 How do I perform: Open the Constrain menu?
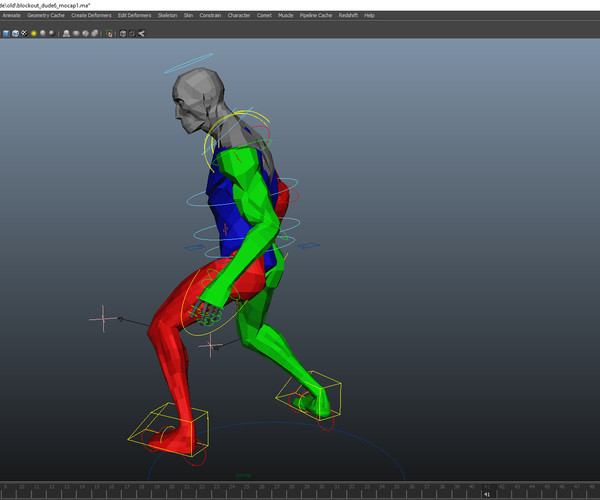[210, 16]
